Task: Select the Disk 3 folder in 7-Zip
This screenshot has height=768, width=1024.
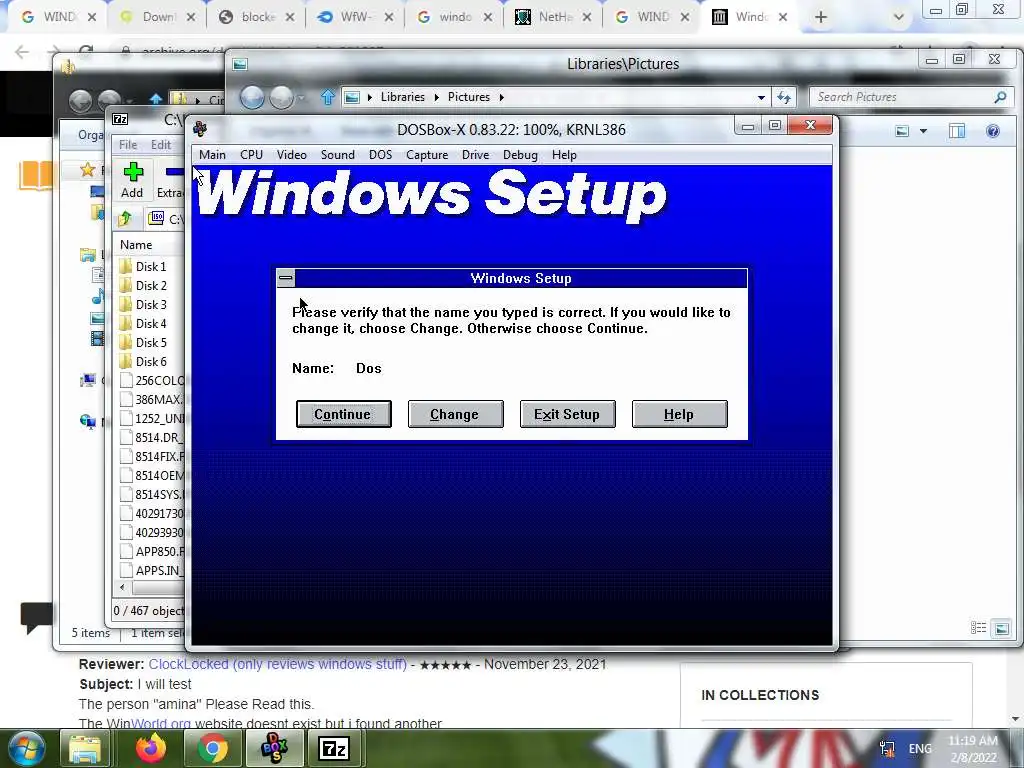Action: click(151, 304)
